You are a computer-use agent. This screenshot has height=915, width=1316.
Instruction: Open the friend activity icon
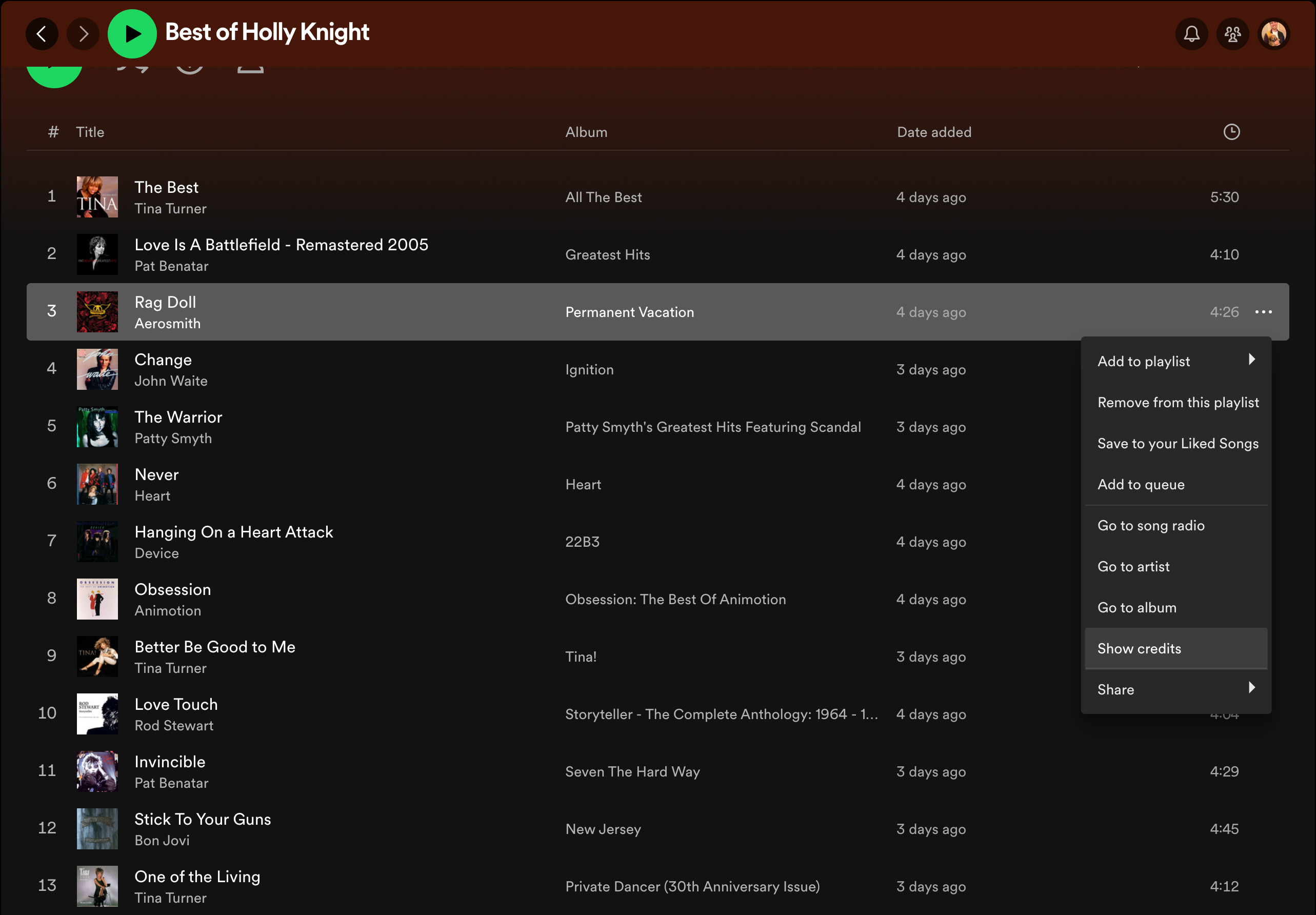tap(1232, 34)
